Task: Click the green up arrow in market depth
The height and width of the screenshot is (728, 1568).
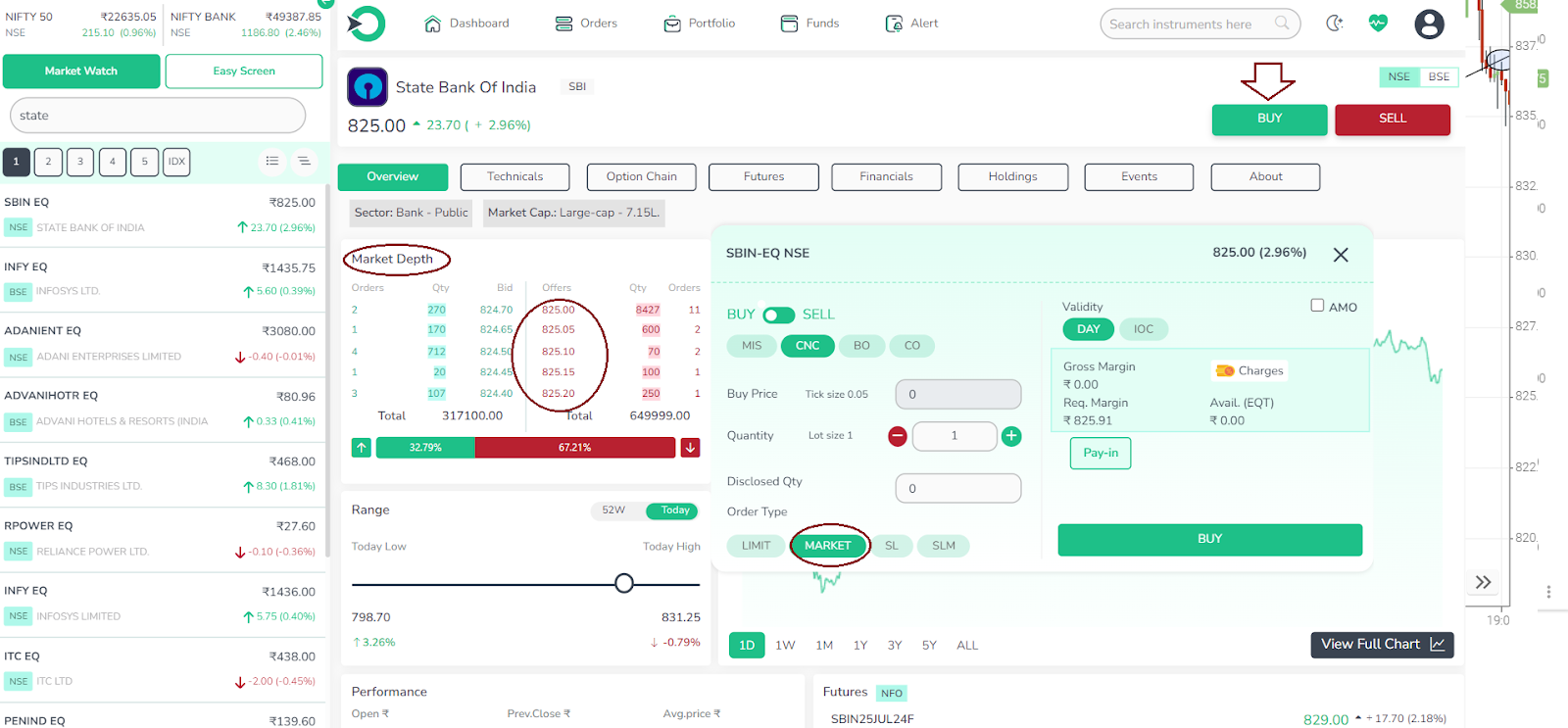Action: point(362,448)
